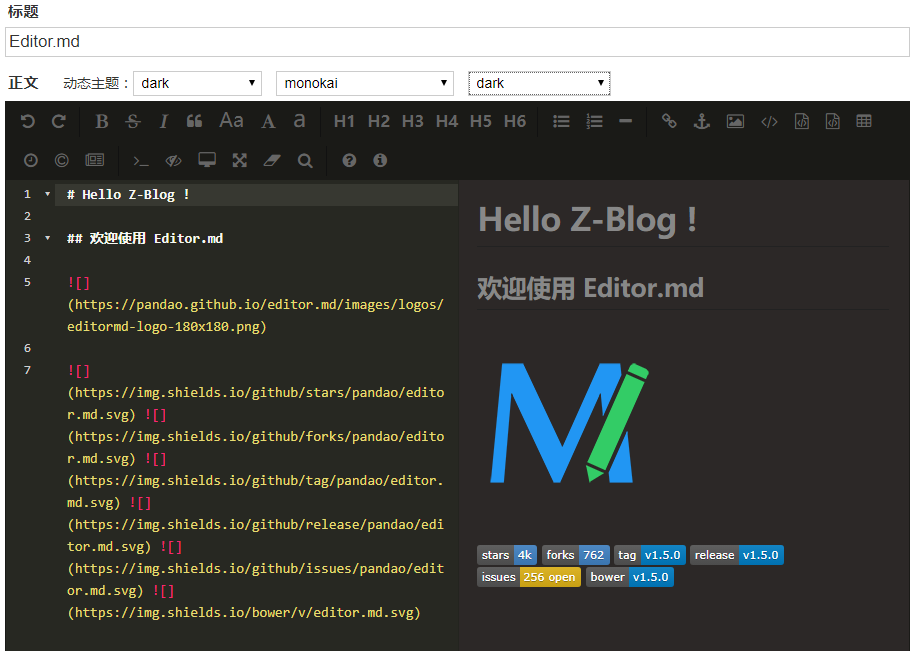Toggle live preview with the eye-slash icon
The width and height of the screenshot is (923, 651).
pyautogui.click(x=174, y=160)
